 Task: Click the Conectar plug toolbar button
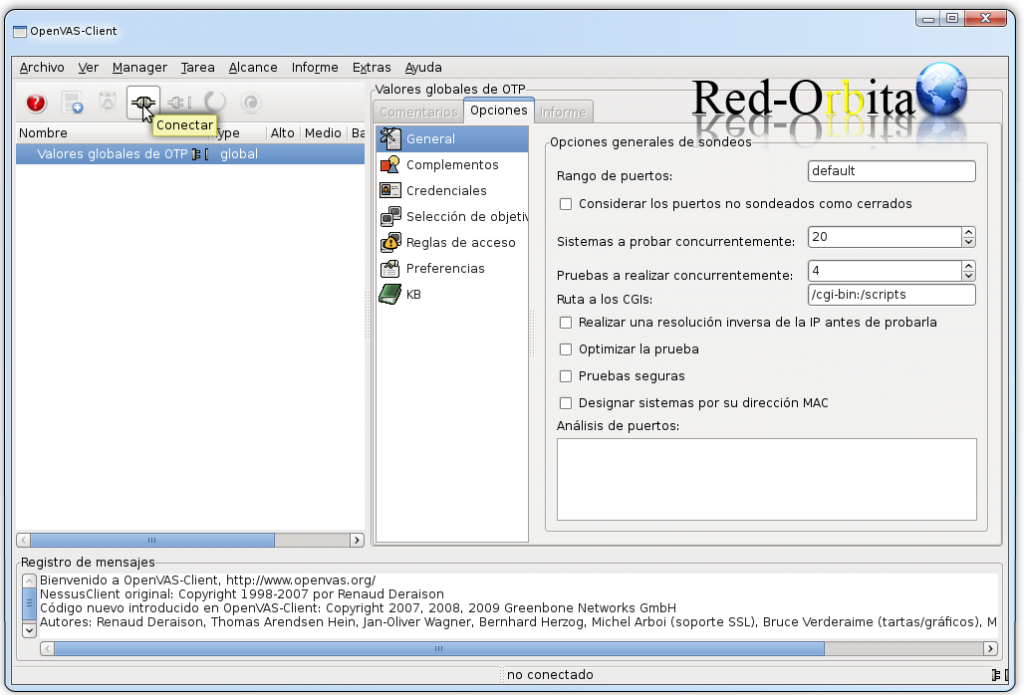[143, 103]
